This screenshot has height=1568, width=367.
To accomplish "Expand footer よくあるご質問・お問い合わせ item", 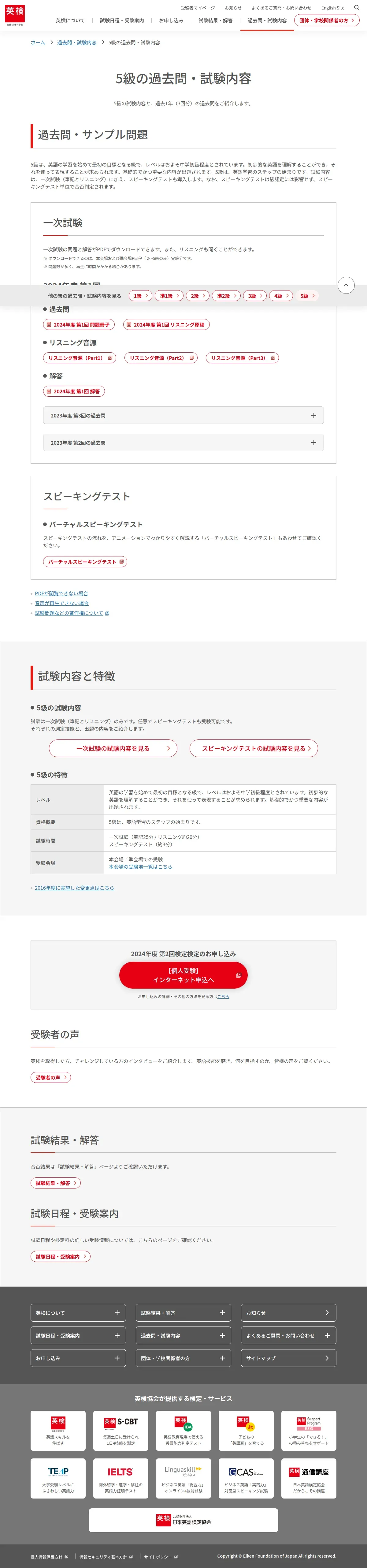I will coord(288,1335).
